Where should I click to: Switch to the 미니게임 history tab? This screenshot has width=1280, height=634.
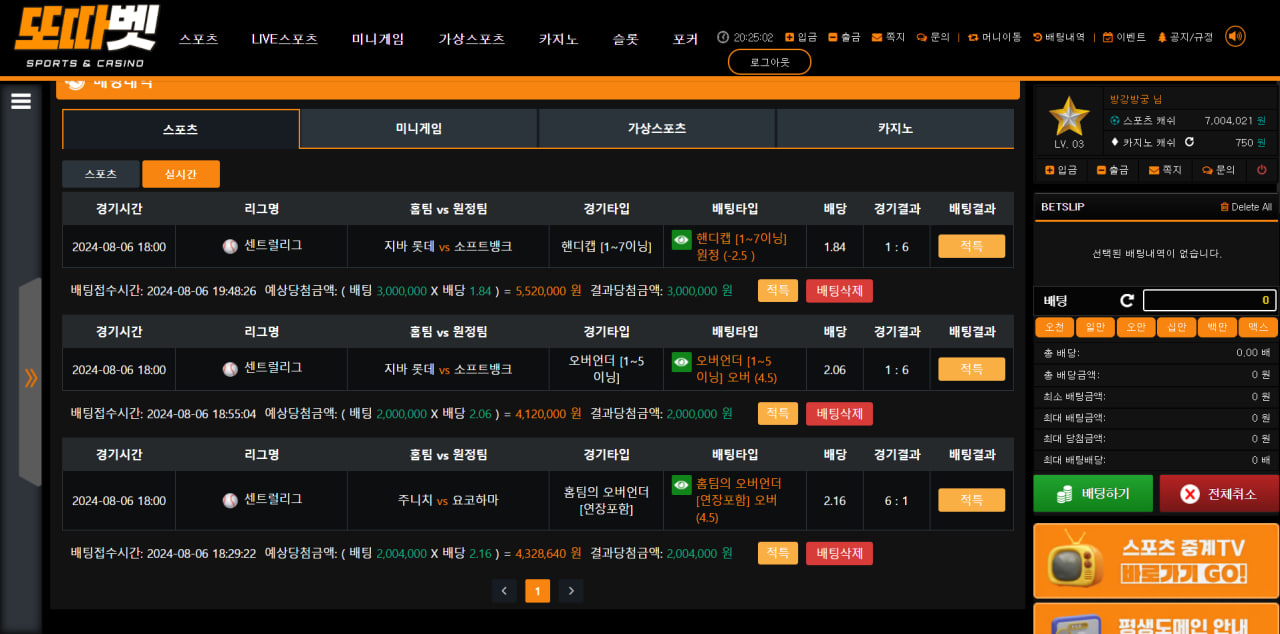click(418, 129)
